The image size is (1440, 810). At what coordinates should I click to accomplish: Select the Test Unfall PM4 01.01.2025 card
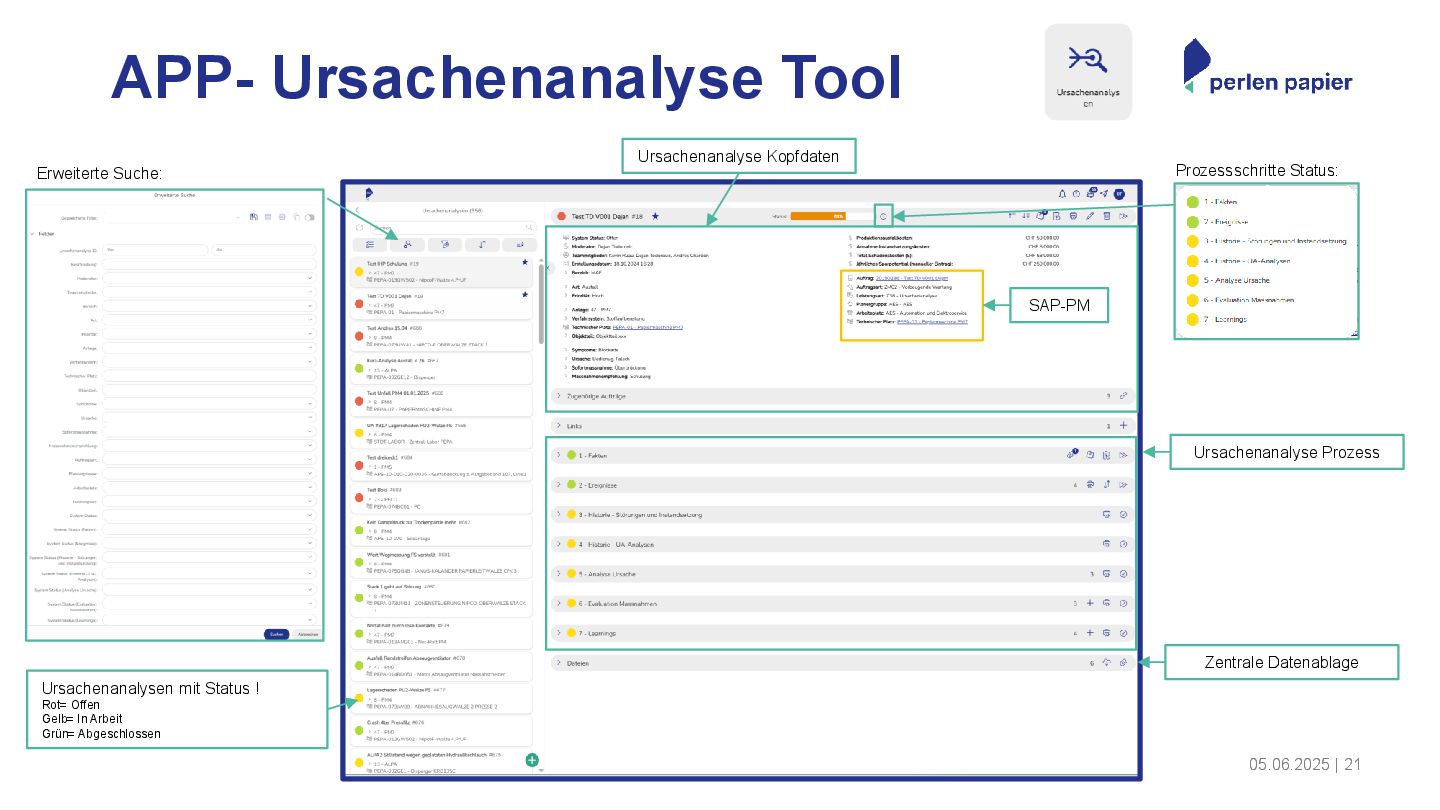441,401
